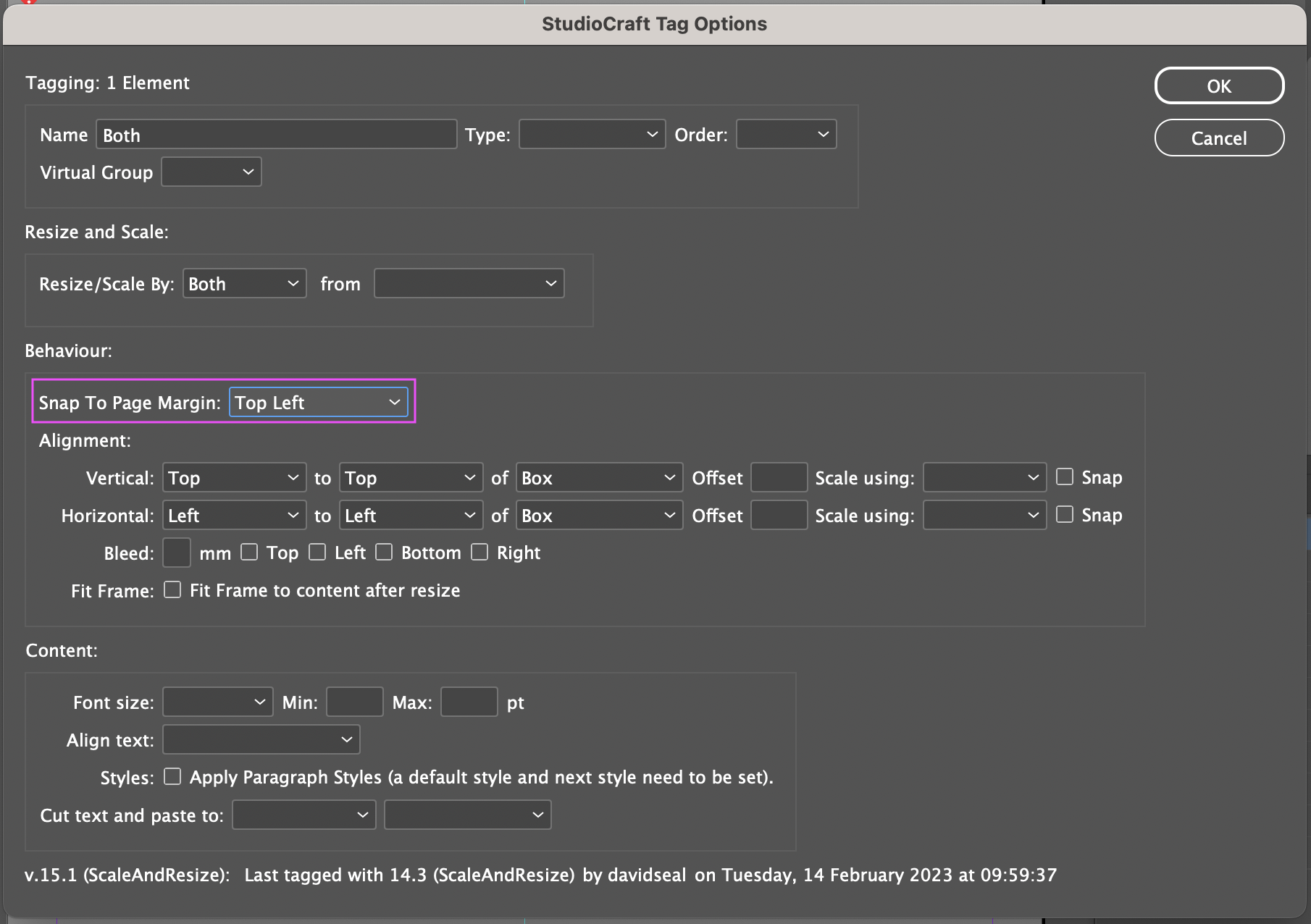Open Horizontal 'of' Box dropdown
Viewport: 1311px width, 924px height.
599,516
